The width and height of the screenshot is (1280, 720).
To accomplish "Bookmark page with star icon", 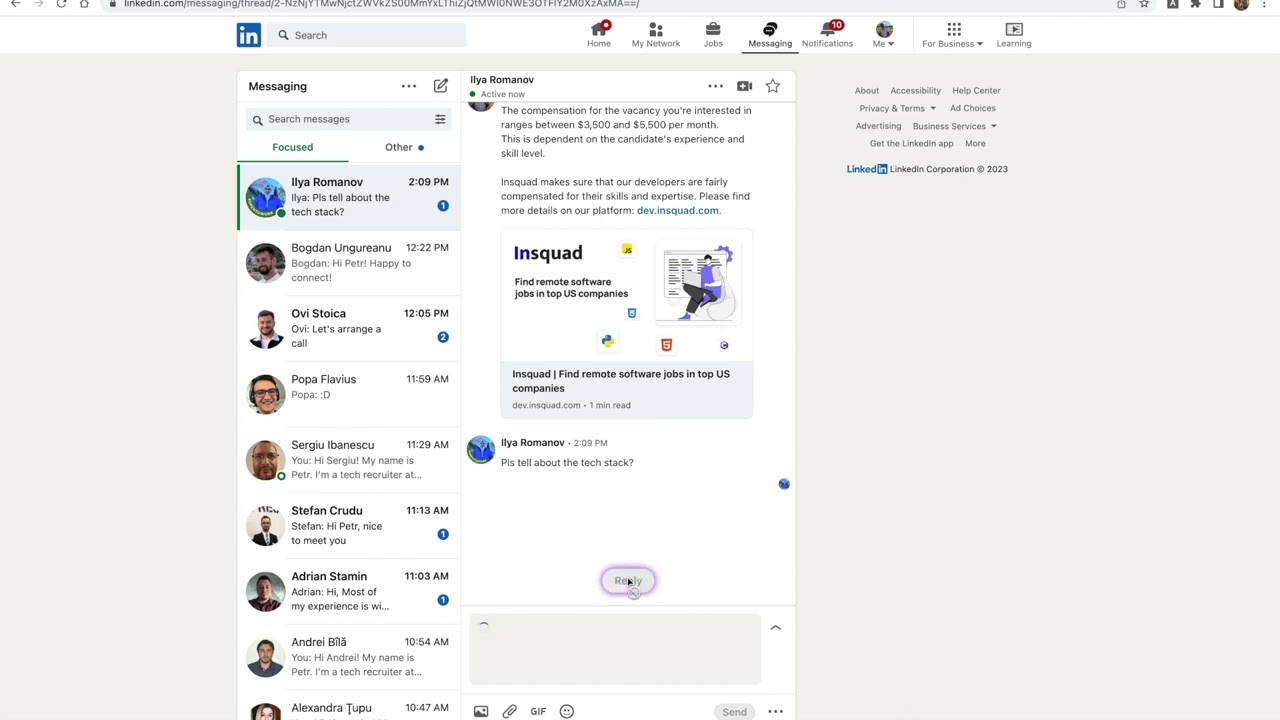I will pos(1144,4).
